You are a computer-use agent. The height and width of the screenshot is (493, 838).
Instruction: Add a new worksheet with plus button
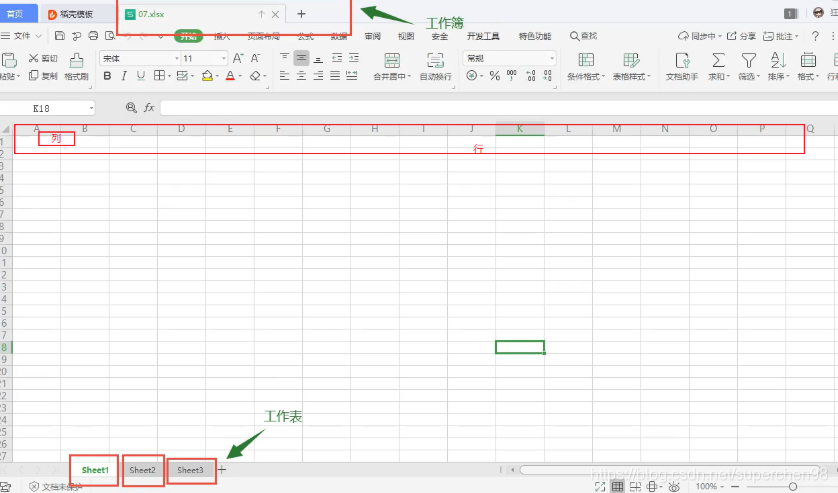tap(222, 469)
